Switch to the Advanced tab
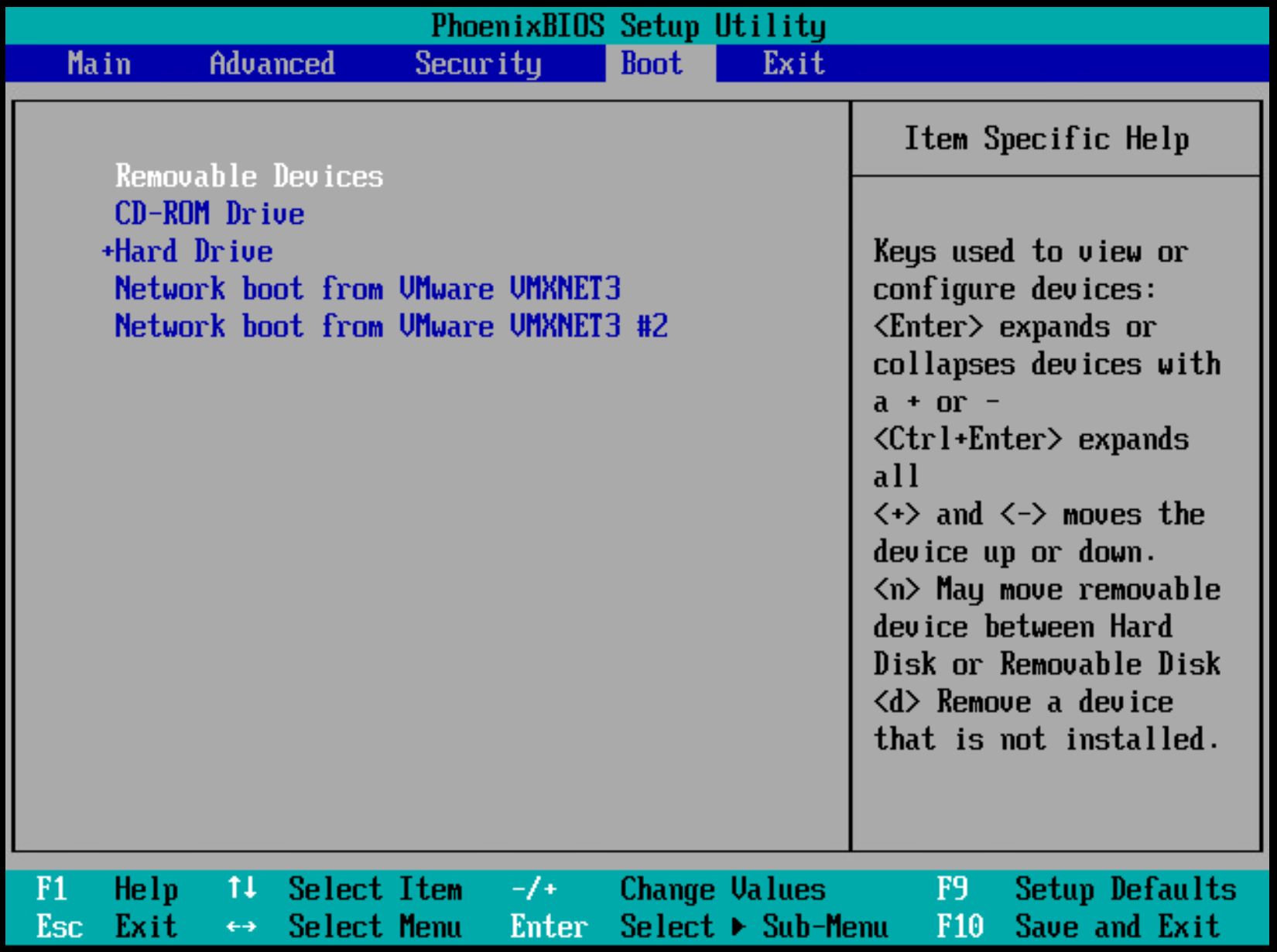 point(272,63)
